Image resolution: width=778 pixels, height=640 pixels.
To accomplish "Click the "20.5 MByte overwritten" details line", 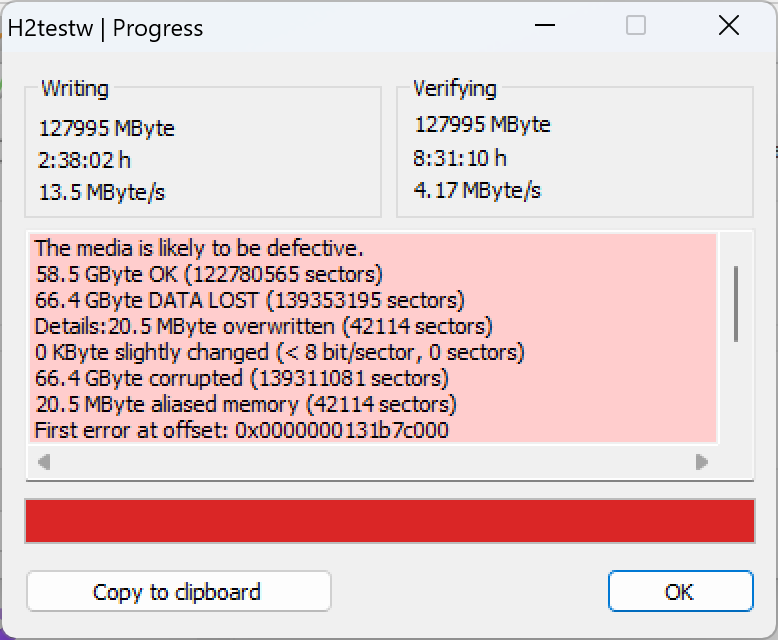I will (x=263, y=326).
